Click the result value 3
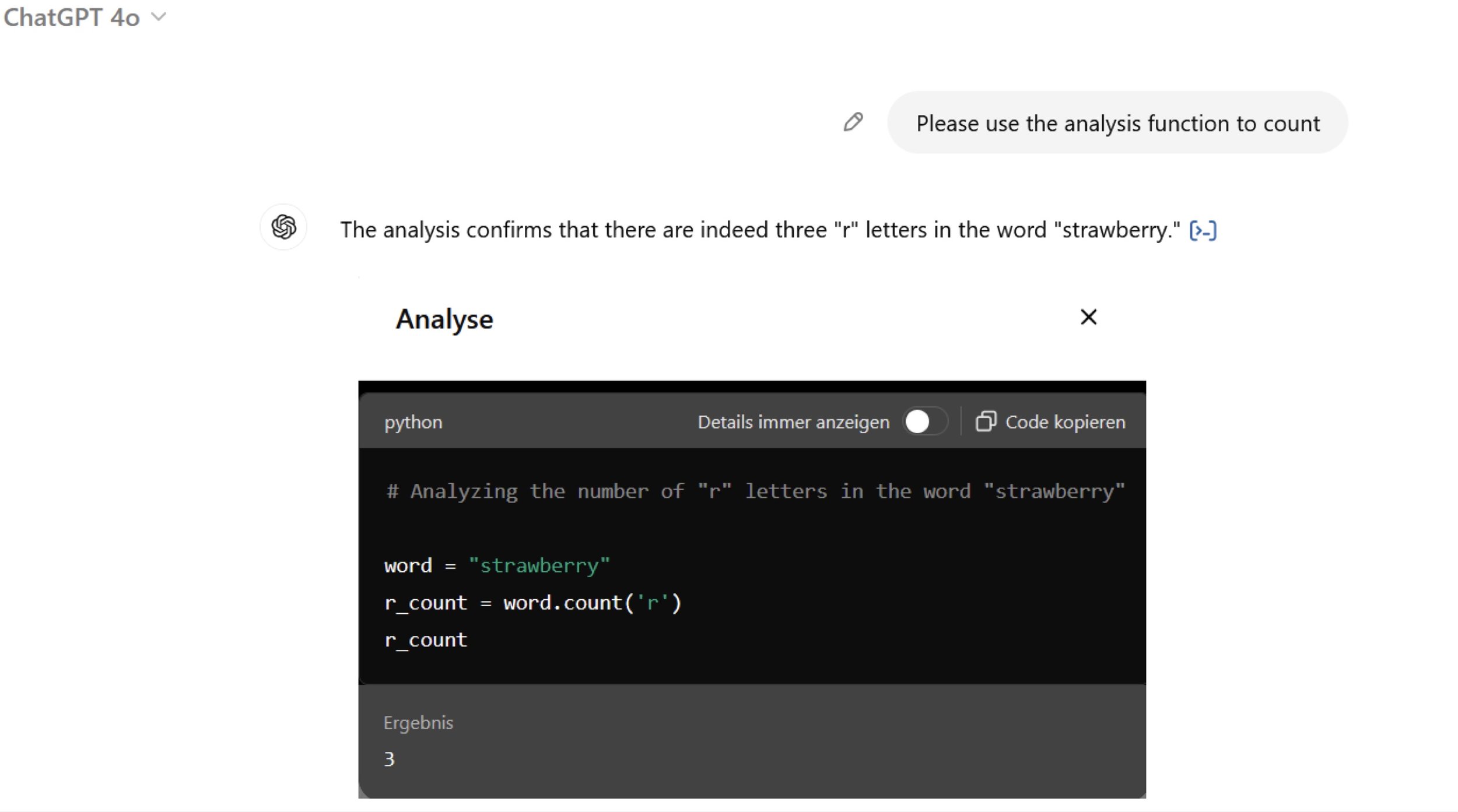Screen dimensions: 1458x812 pyautogui.click(x=390, y=759)
